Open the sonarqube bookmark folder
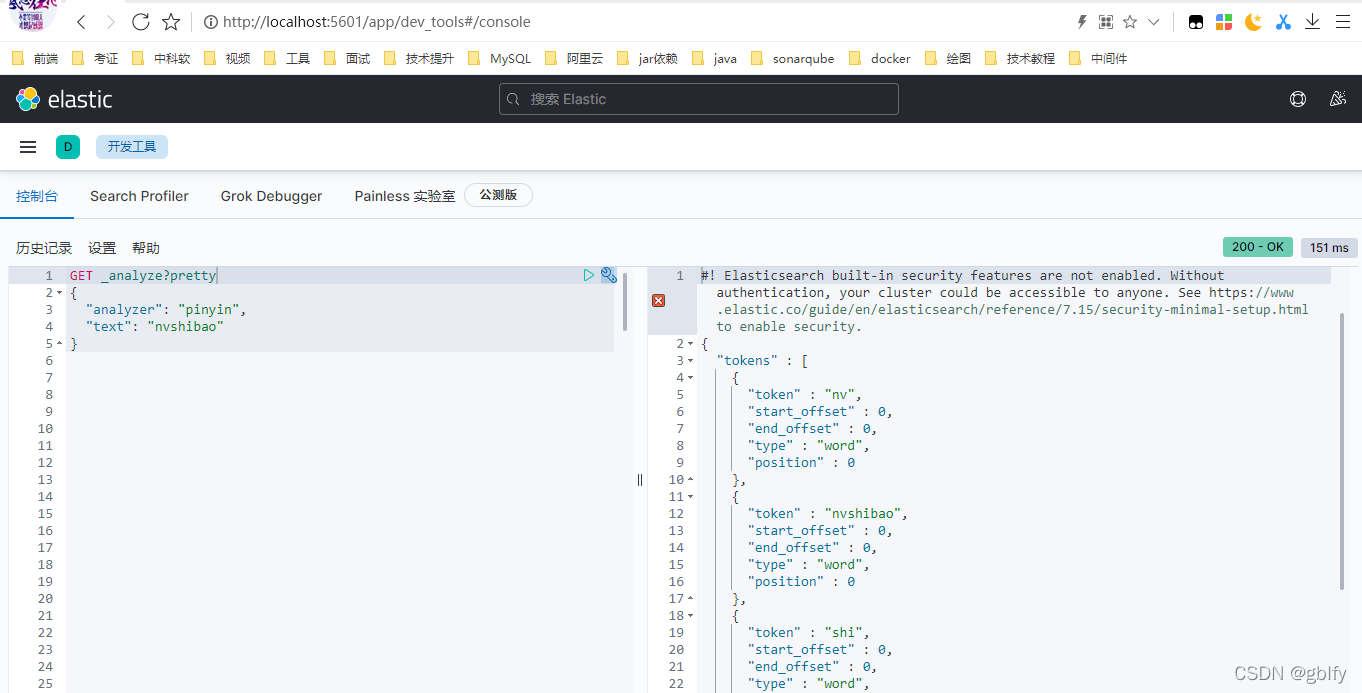The height and width of the screenshot is (693, 1362). pyautogui.click(x=793, y=58)
